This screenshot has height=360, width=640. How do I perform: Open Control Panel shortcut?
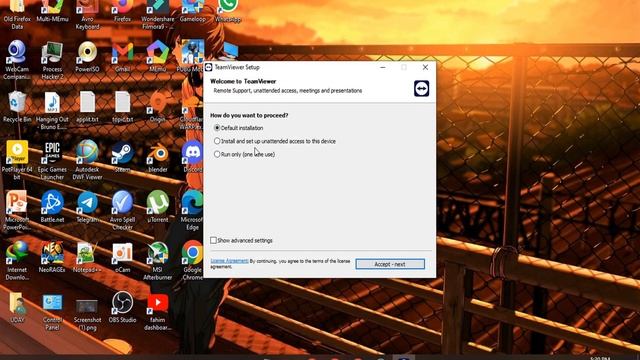point(52,311)
